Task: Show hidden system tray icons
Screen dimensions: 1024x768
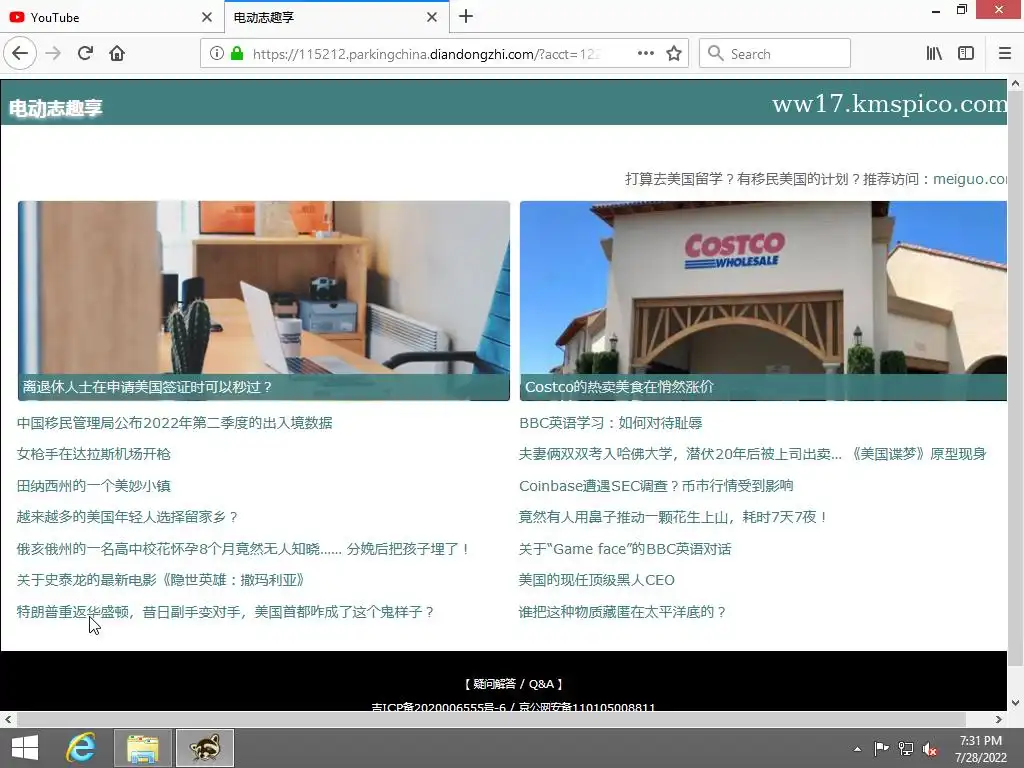Action: [x=857, y=749]
